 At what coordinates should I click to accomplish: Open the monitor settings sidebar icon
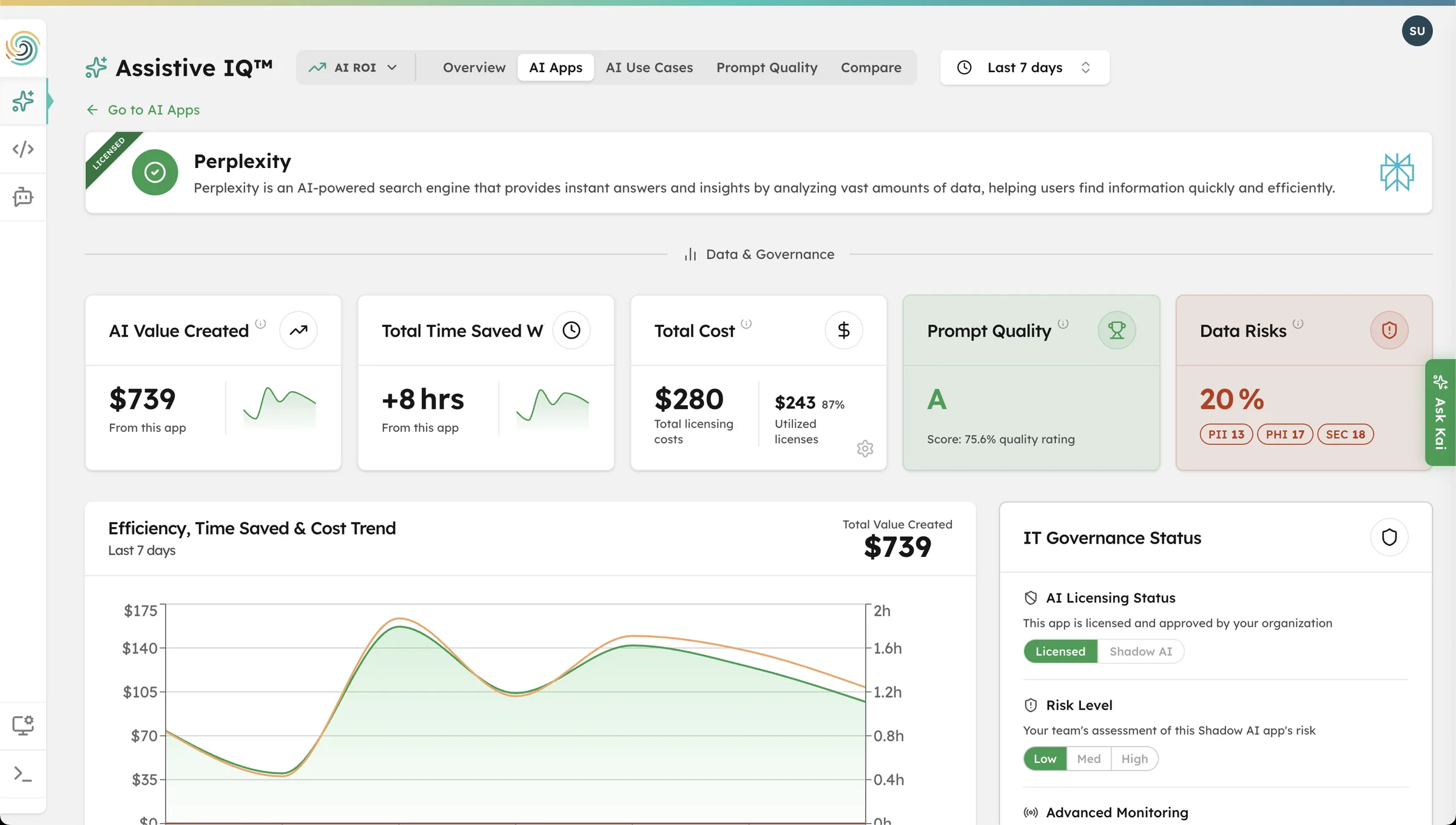coord(23,725)
